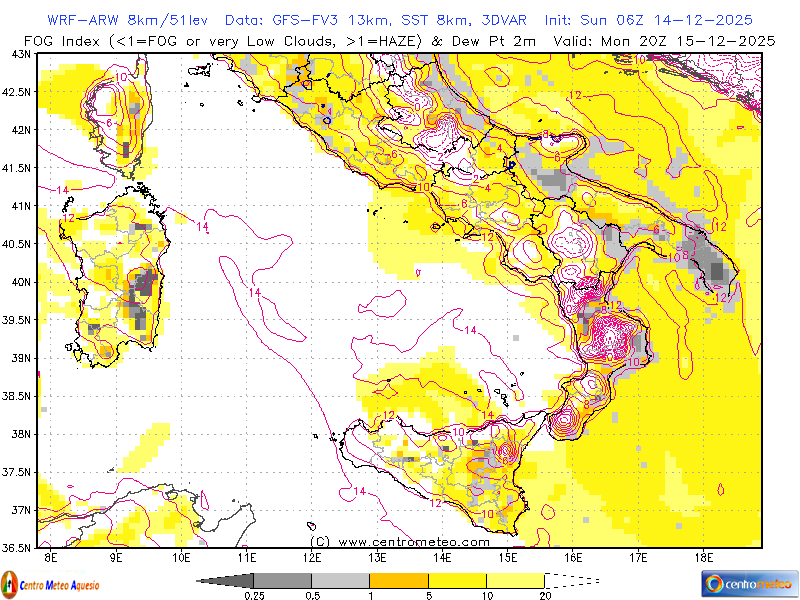Screen dimensions: 800x600
Task: Select the yellow 5–10 legend swatch
Action: (457, 580)
